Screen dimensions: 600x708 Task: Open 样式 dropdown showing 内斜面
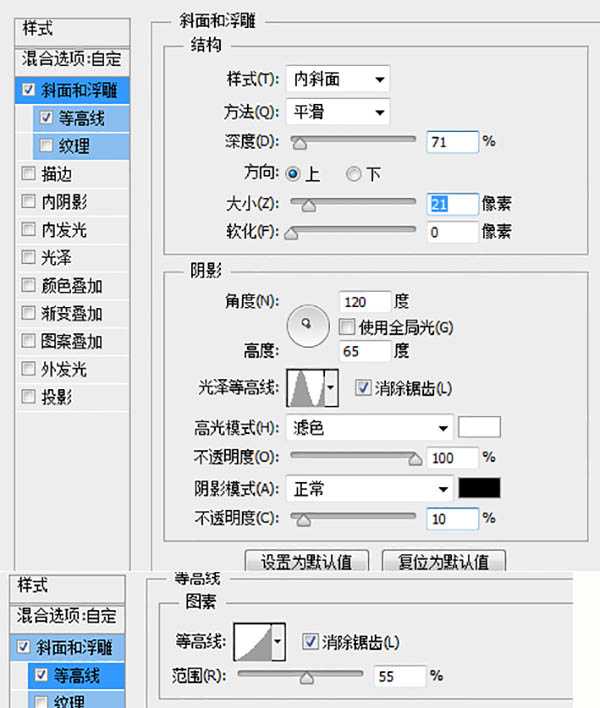coord(338,79)
